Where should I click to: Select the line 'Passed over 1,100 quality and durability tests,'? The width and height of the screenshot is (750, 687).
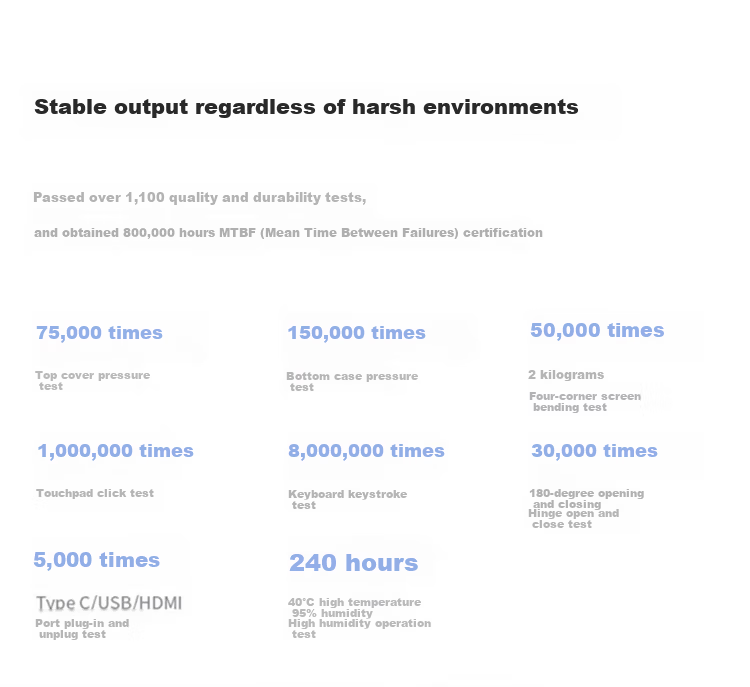coord(200,198)
